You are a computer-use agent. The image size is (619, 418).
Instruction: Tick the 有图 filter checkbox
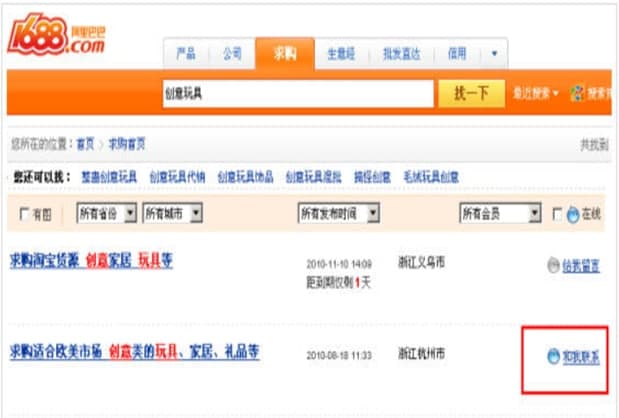click(24, 214)
